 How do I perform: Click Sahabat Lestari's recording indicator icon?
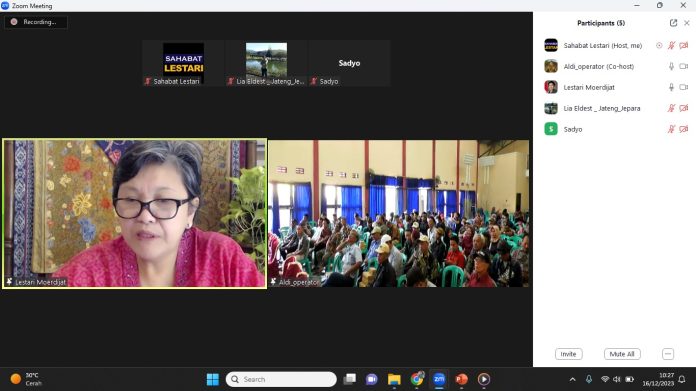[x=659, y=45]
